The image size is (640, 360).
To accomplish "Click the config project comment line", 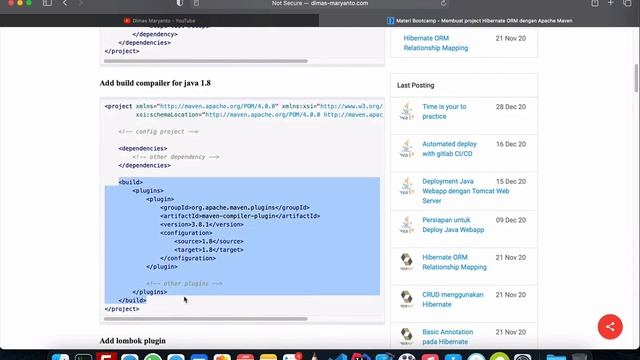I will coord(158,131).
